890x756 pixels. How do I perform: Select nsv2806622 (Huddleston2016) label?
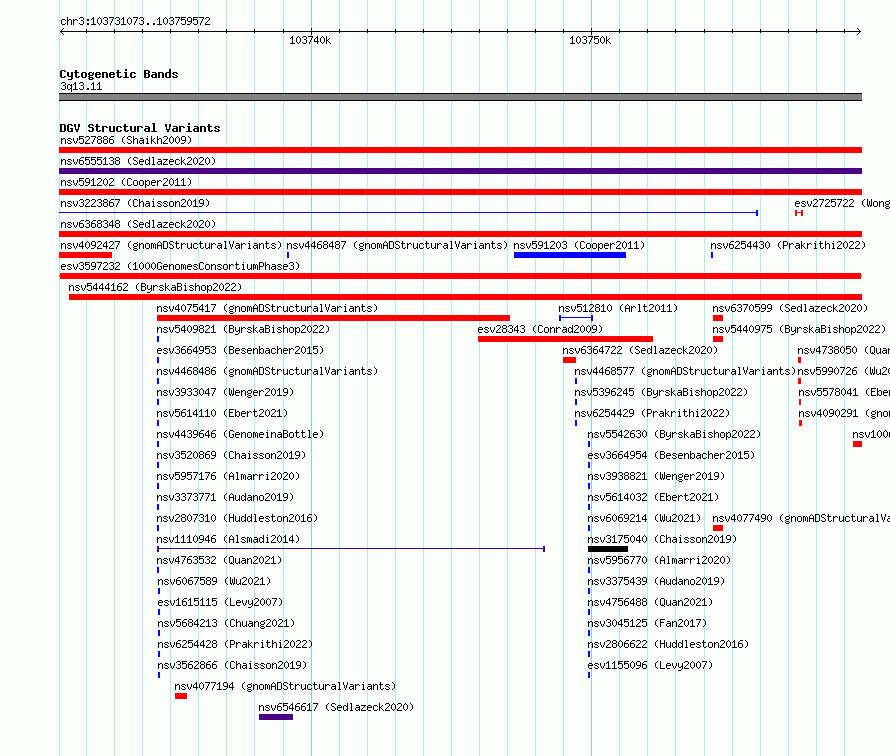(668, 644)
